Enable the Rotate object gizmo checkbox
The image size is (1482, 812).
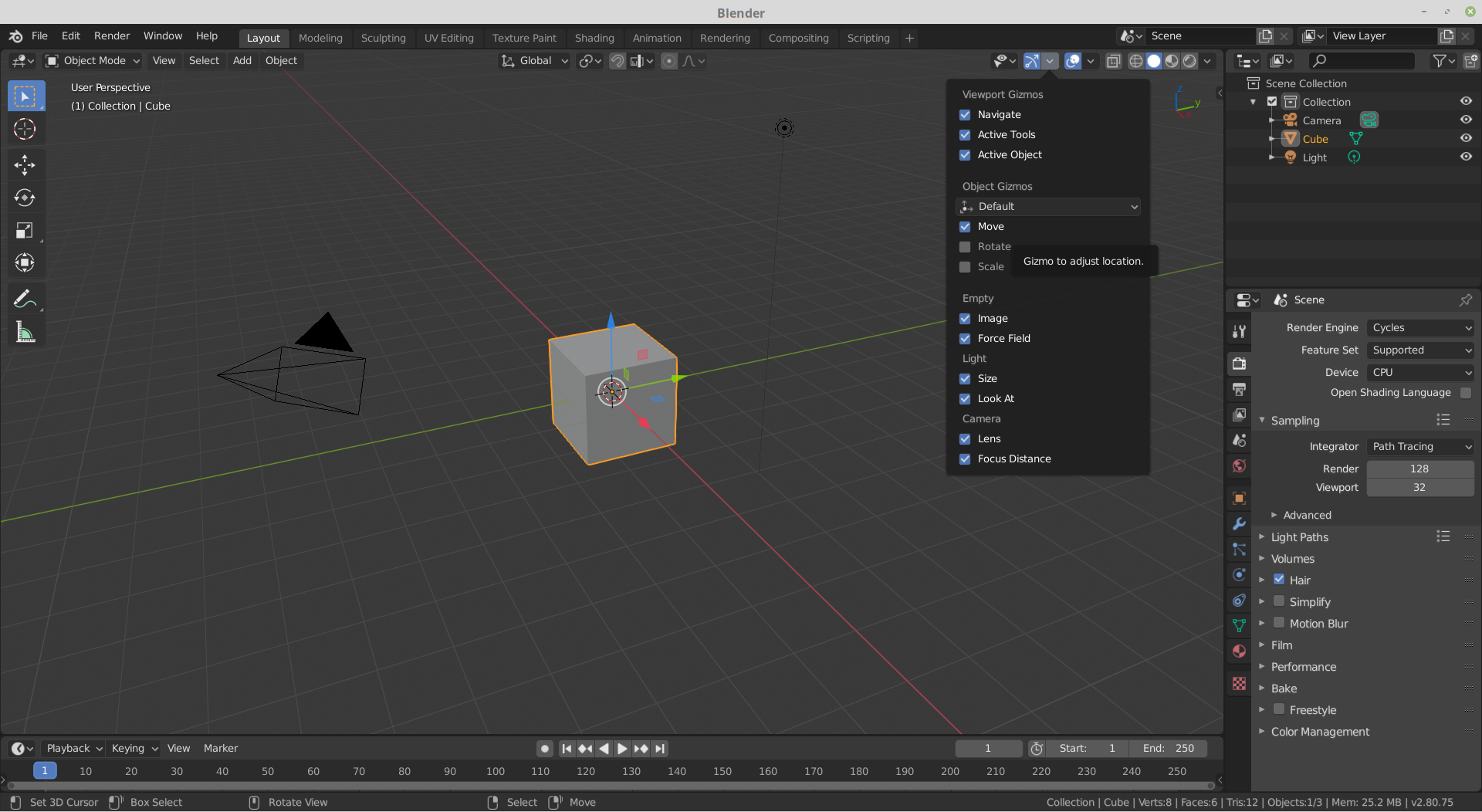[965, 246]
